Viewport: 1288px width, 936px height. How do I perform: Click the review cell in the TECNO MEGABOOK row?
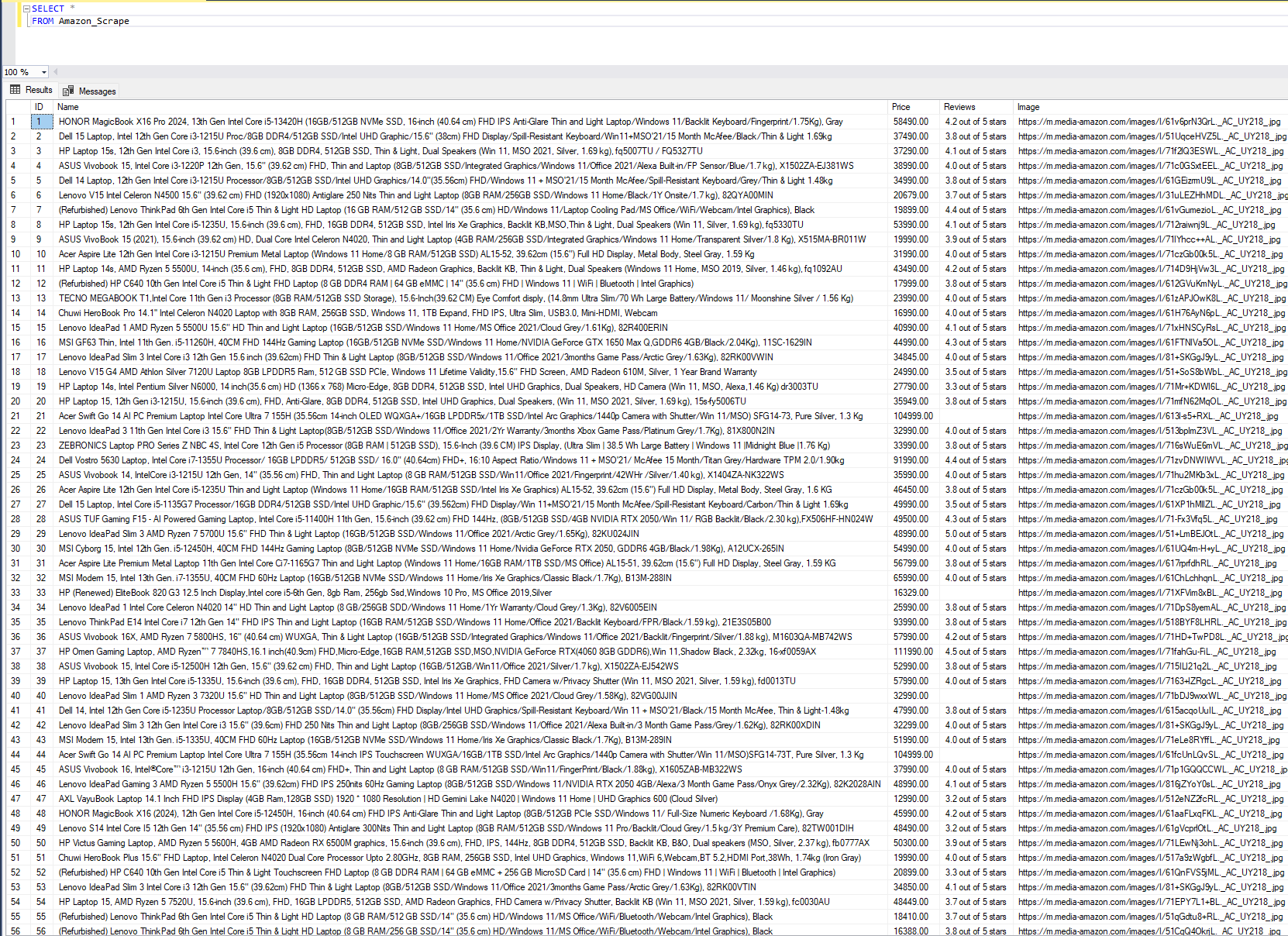[x=976, y=298]
